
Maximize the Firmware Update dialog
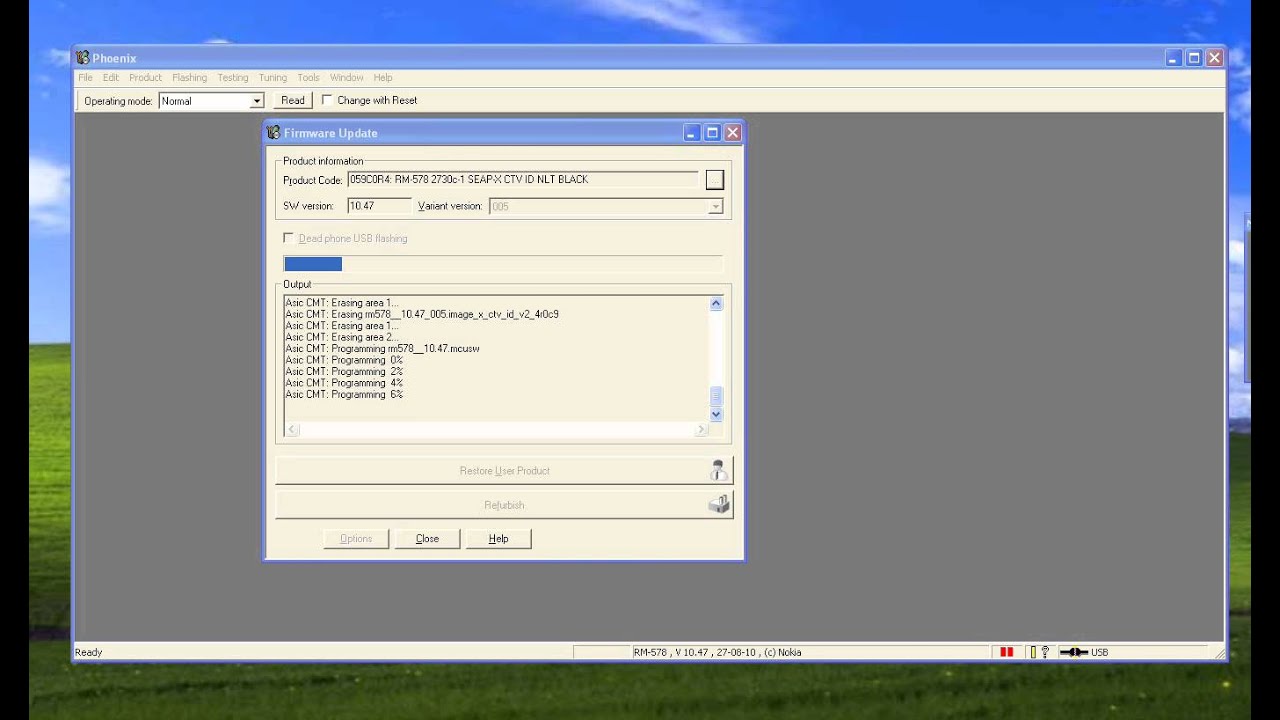[712, 132]
